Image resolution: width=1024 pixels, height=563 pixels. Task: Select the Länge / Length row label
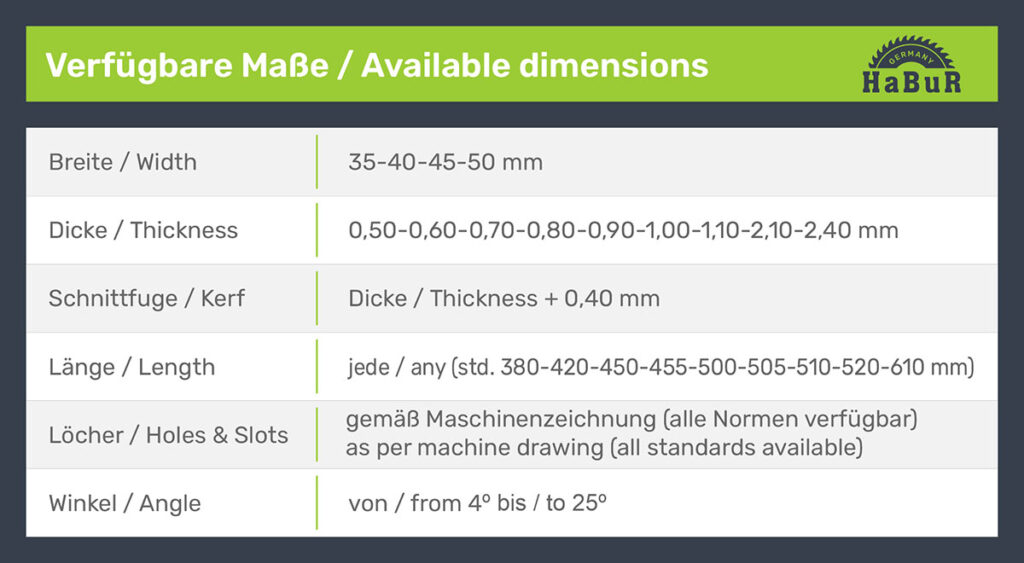click(131, 367)
